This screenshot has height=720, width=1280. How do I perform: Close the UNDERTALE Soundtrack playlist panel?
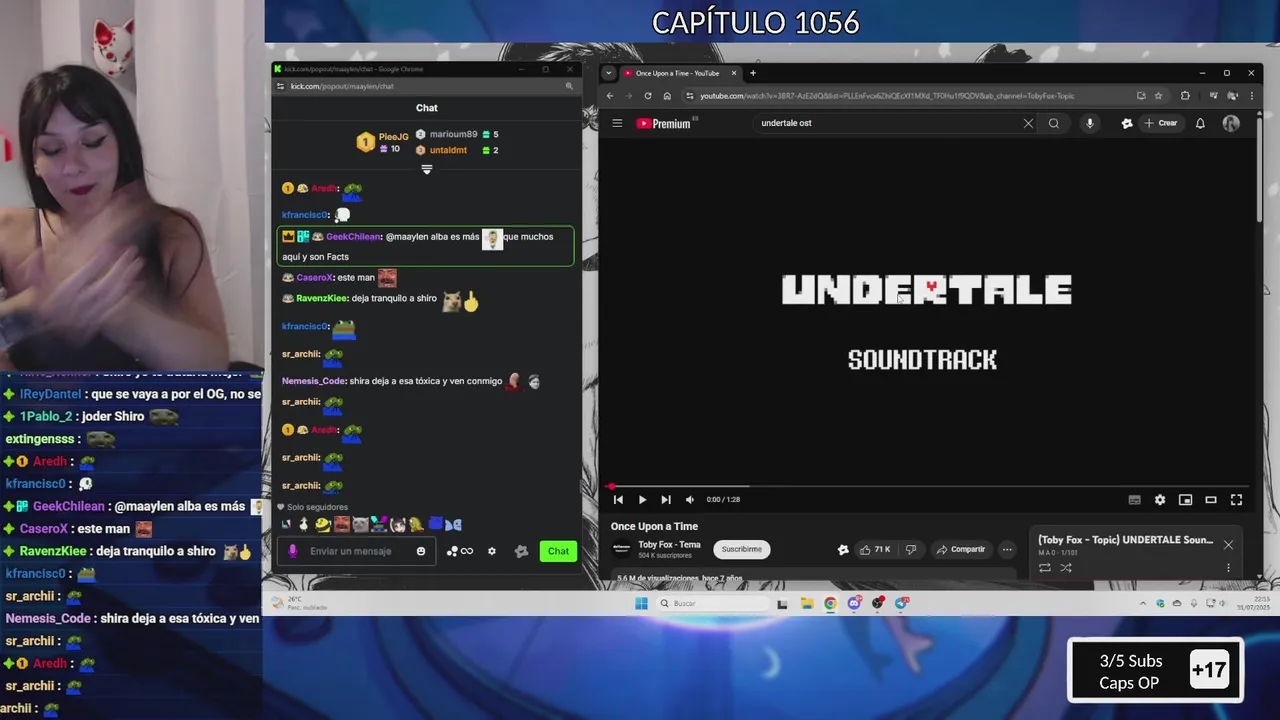[1228, 545]
